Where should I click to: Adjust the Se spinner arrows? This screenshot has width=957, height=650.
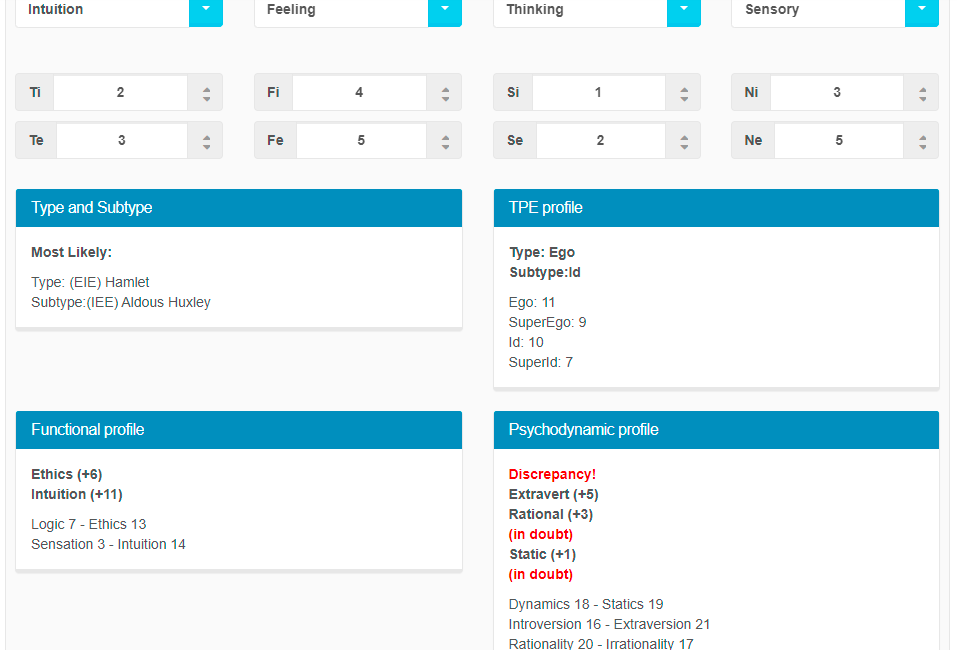(x=684, y=142)
